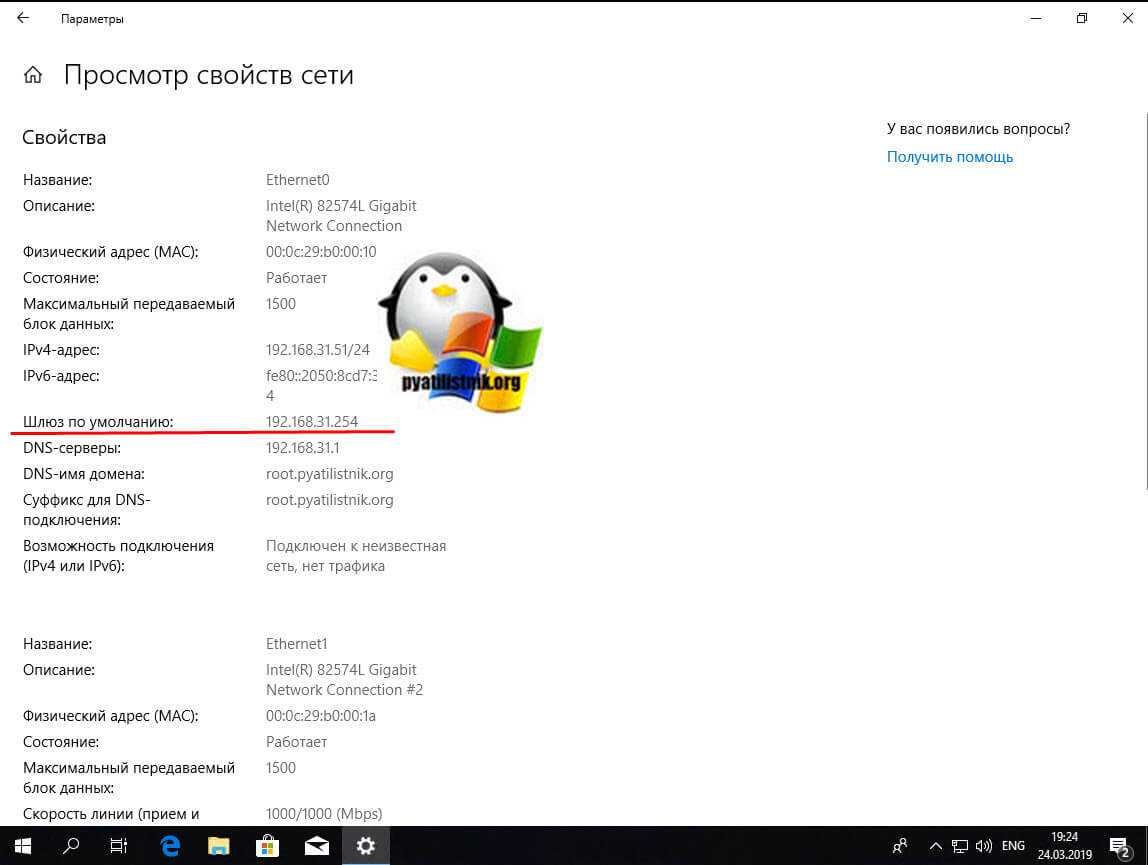Go back with the arrow in title bar
This screenshot has height=865, width=1148.
[x=23, y=18]
